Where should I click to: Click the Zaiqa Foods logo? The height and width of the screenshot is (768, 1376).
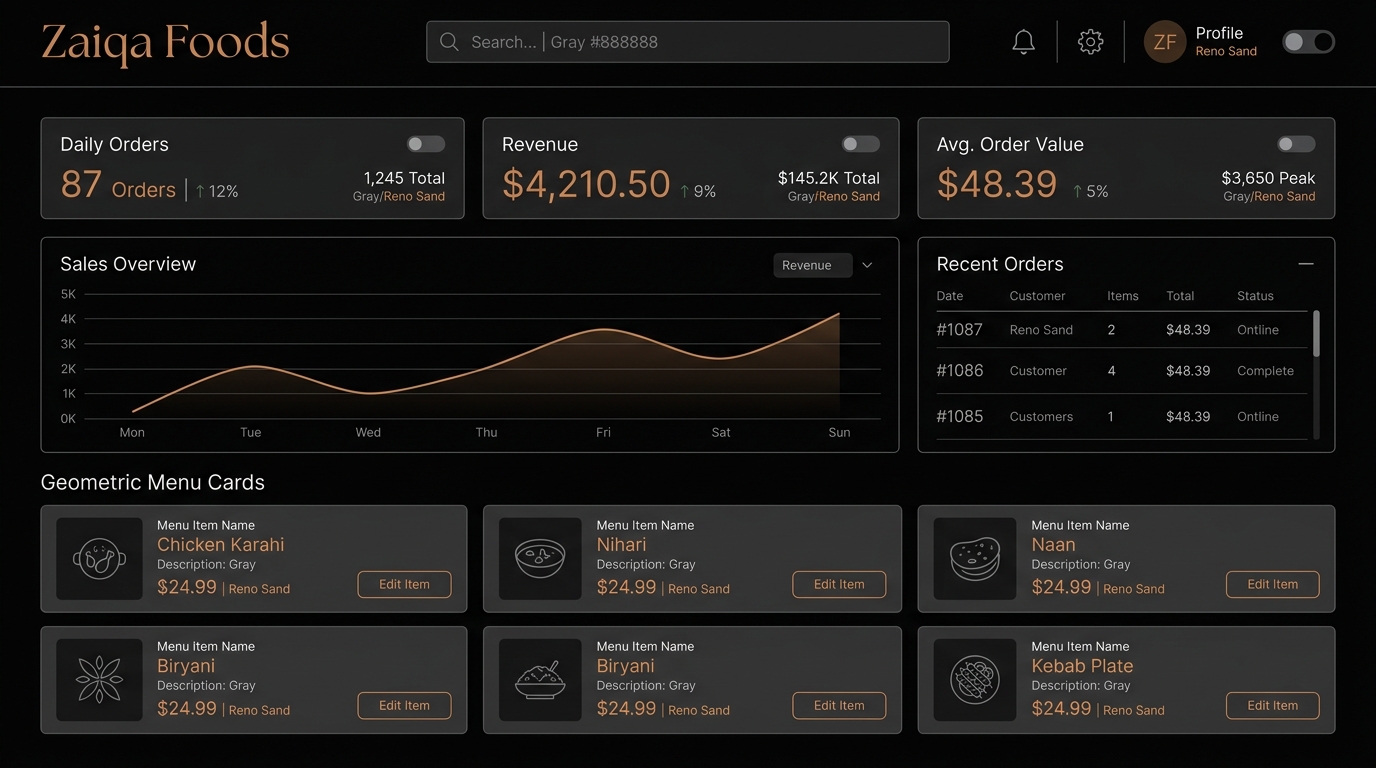coord(165,43)
